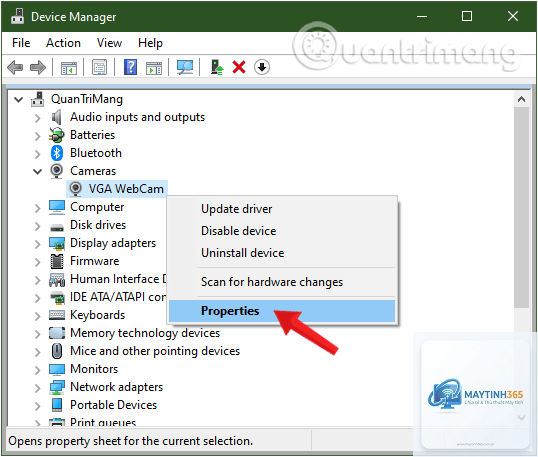This screenshot has width=538, height=457.
Task: Click the Portable Devices icon
Action: coord(57,405)
